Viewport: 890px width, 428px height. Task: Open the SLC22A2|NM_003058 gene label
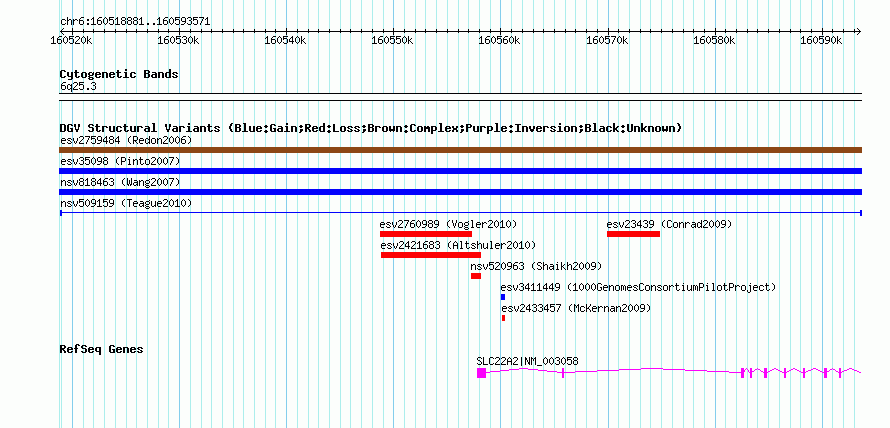(x=528, y=362)
